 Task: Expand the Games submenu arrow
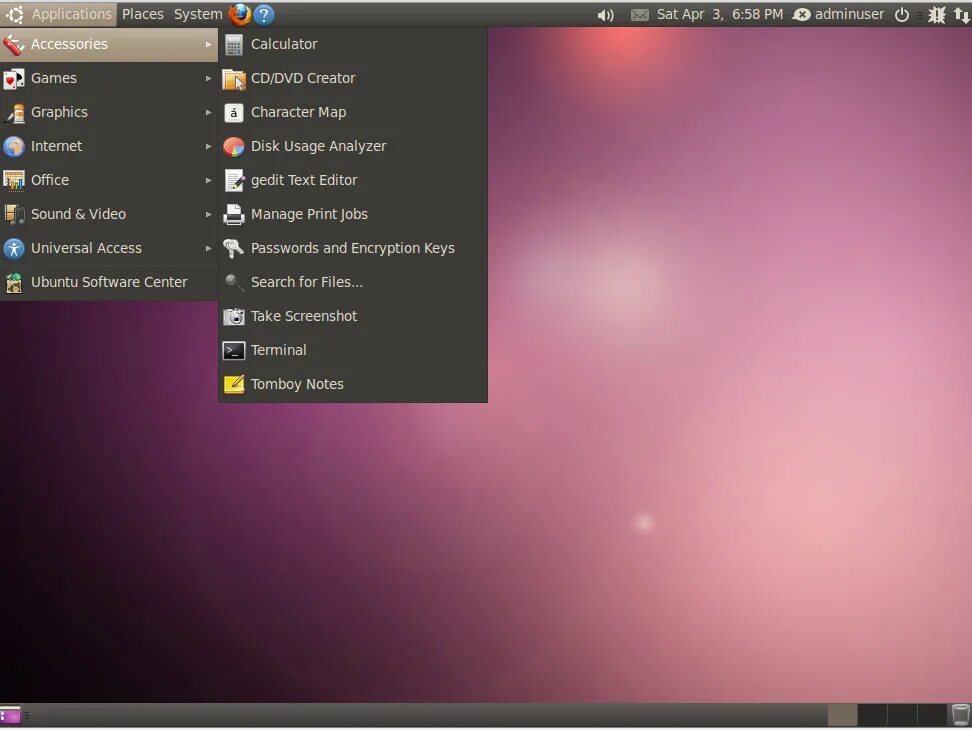(208, 79)
